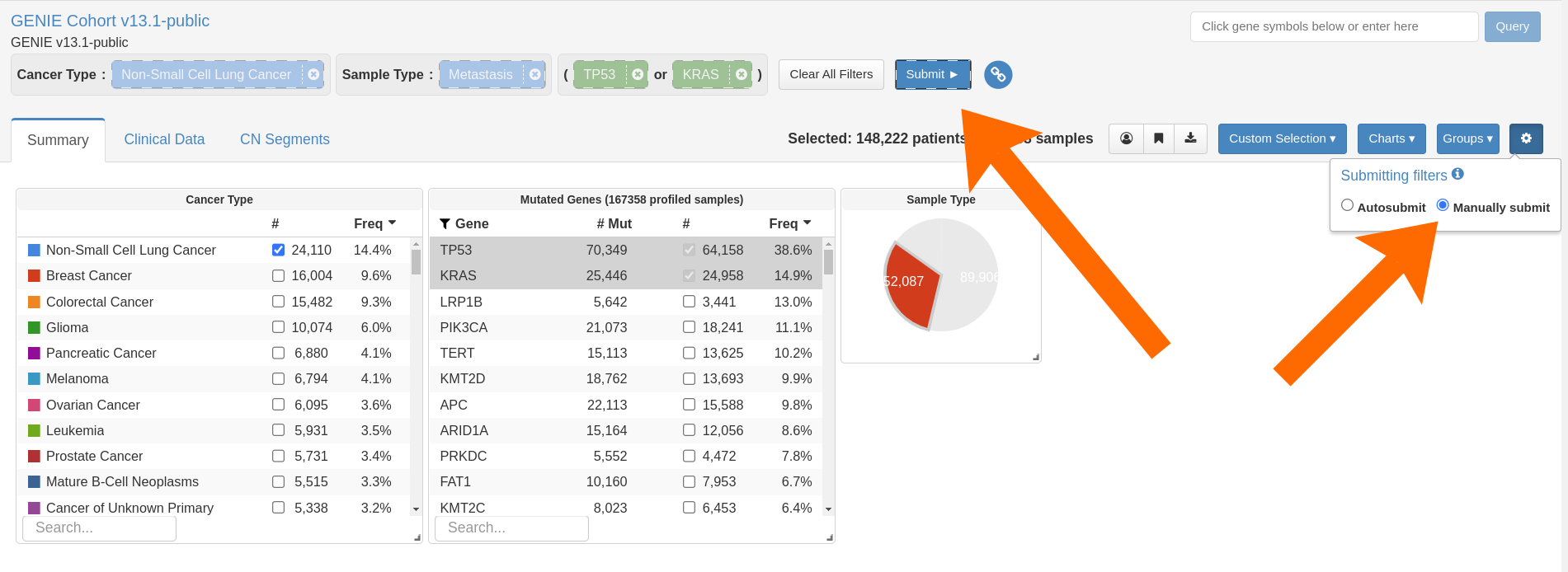Select the Autosubmit radio option

click(1347, 205)
